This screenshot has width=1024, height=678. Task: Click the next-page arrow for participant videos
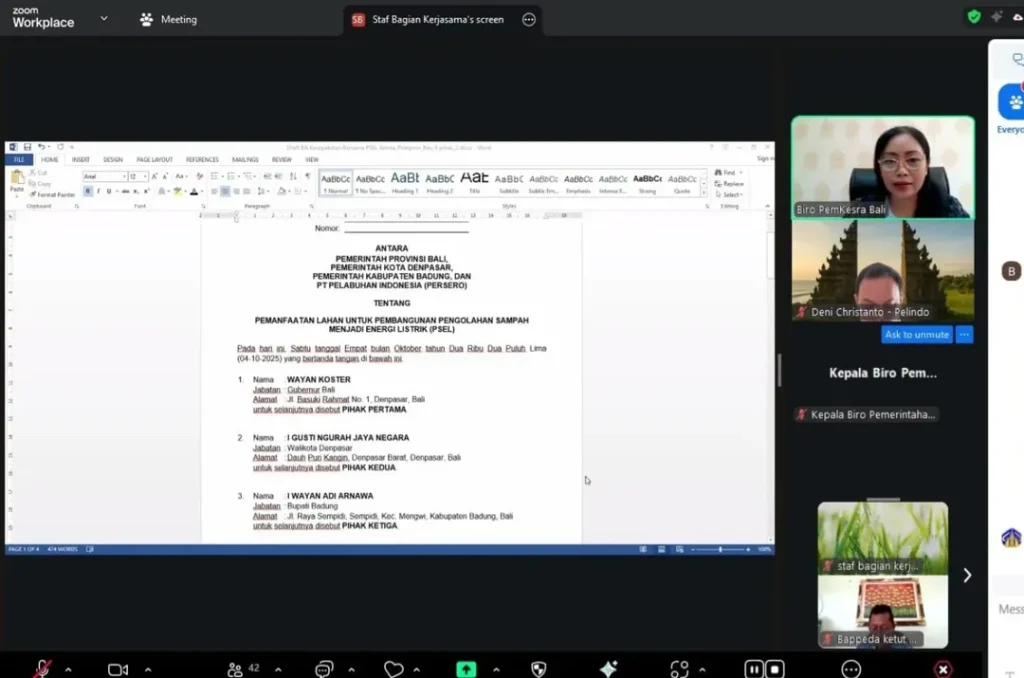tap(966, 575)
